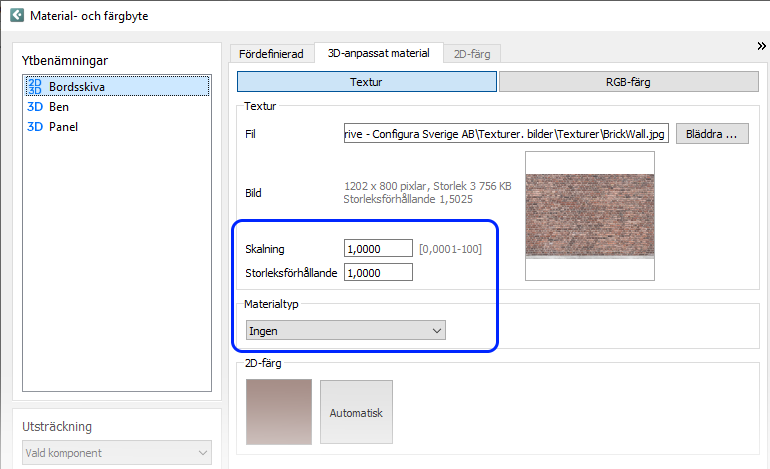Click the back arrow icon in title bar

(16, 15)
